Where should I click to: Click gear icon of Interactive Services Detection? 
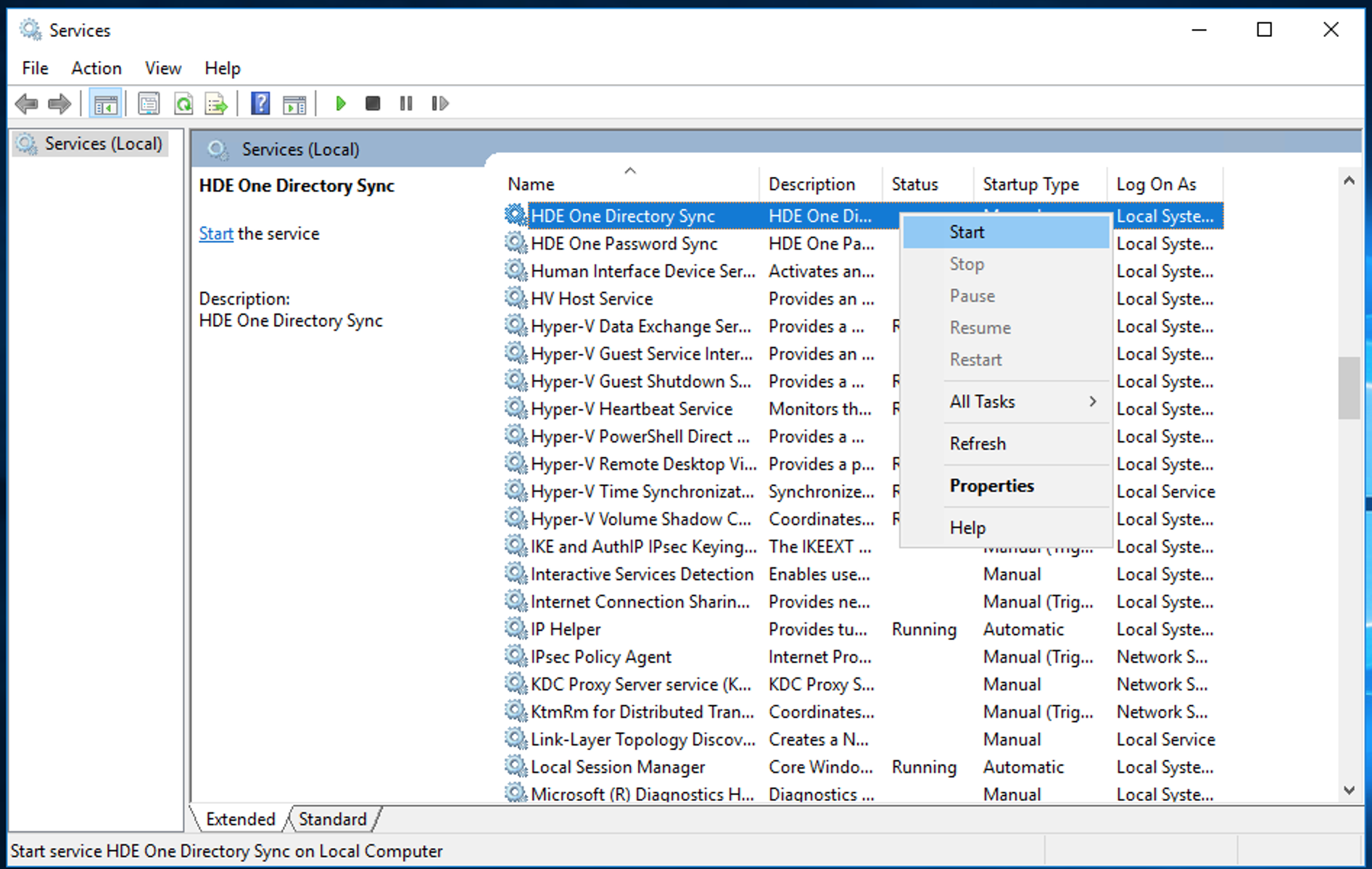click(x=516, y=574)
